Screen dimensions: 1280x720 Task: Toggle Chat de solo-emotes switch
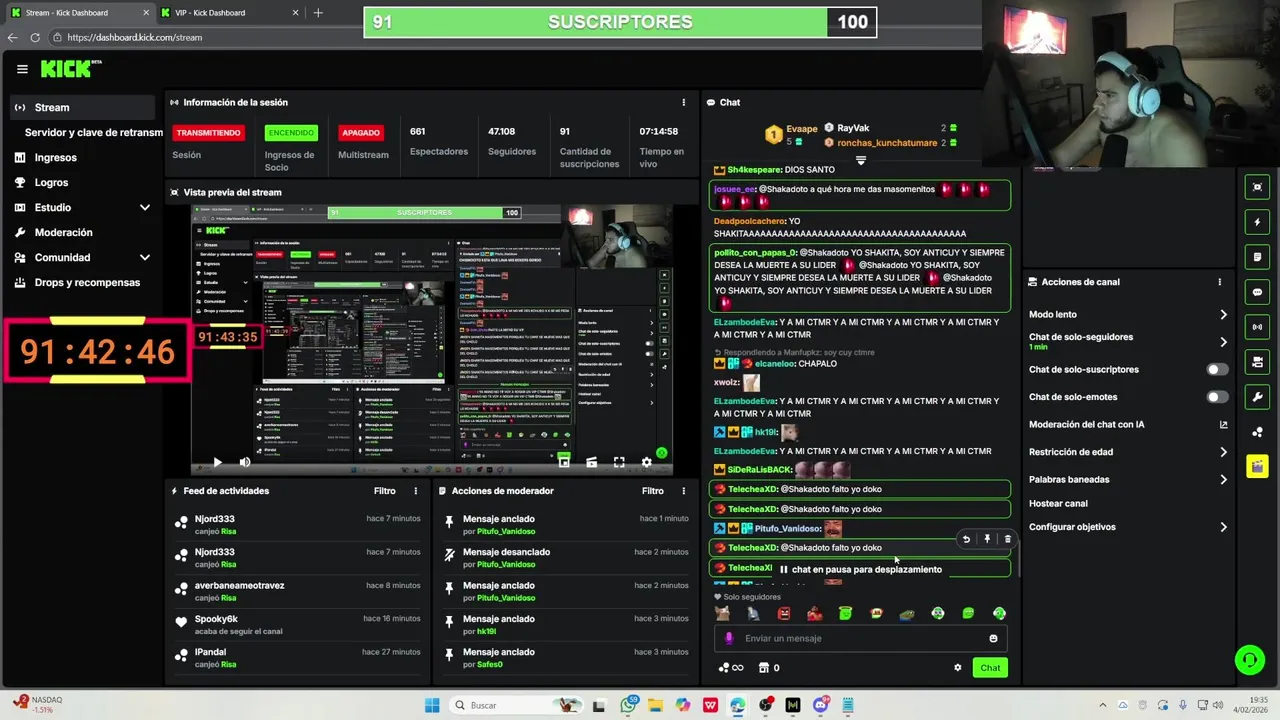(1217, 397)
